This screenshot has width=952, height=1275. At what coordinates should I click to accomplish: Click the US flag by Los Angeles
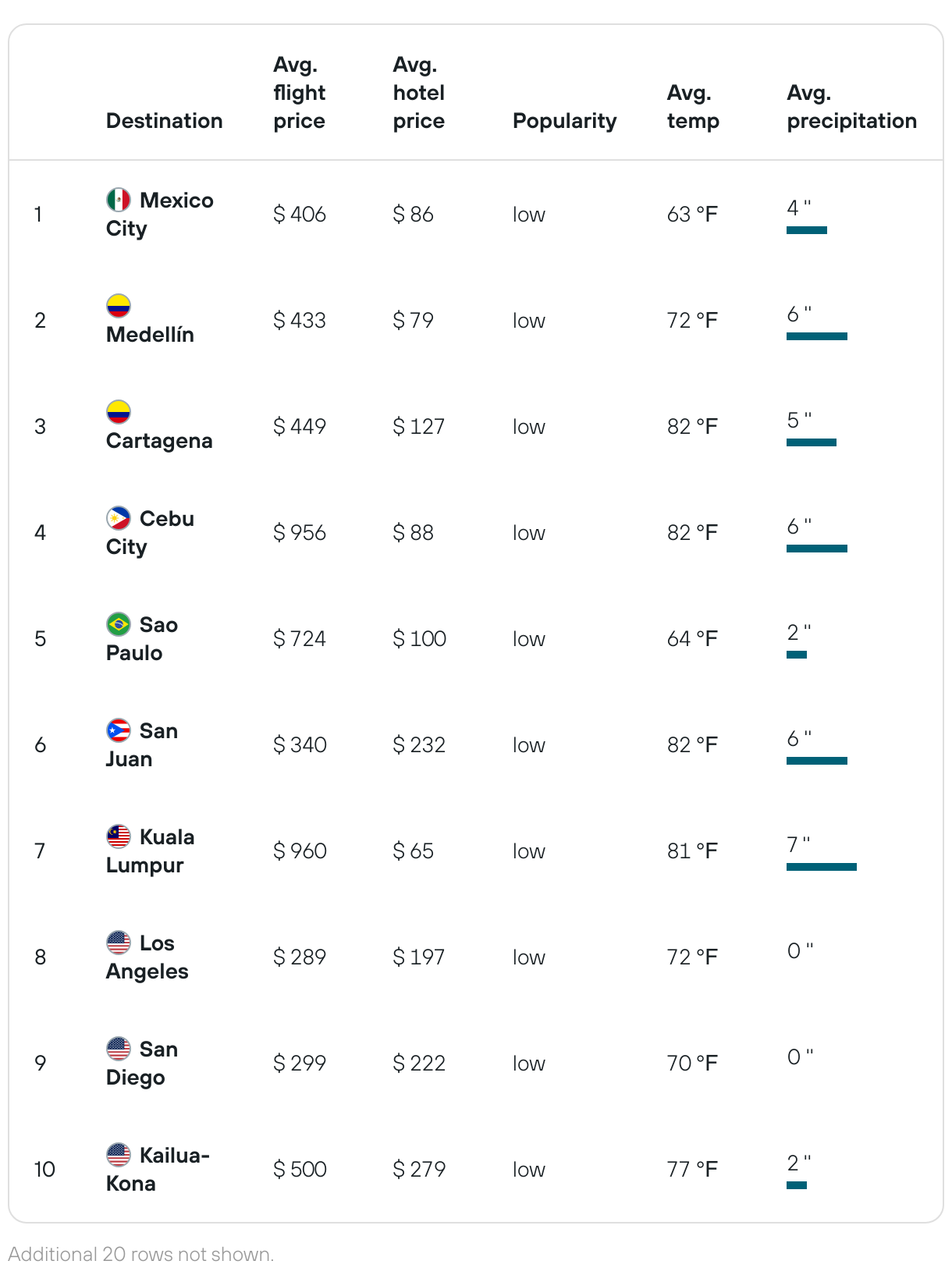(x=118, y=943)
